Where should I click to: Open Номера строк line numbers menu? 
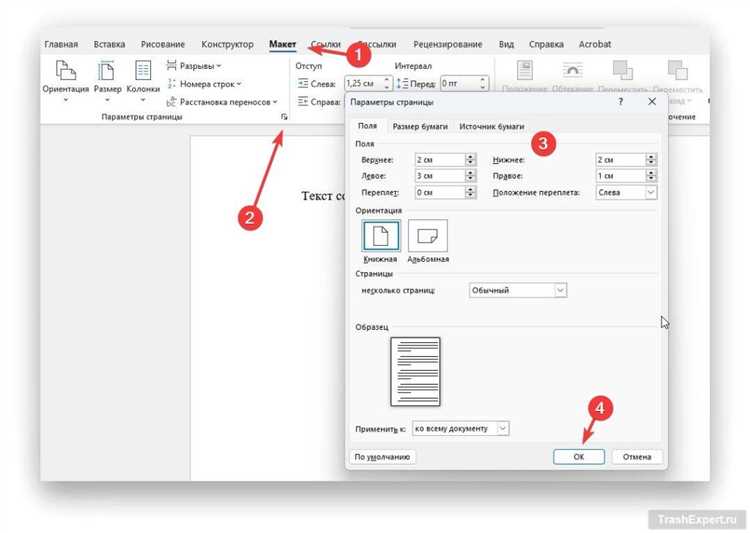coord(204,84)
